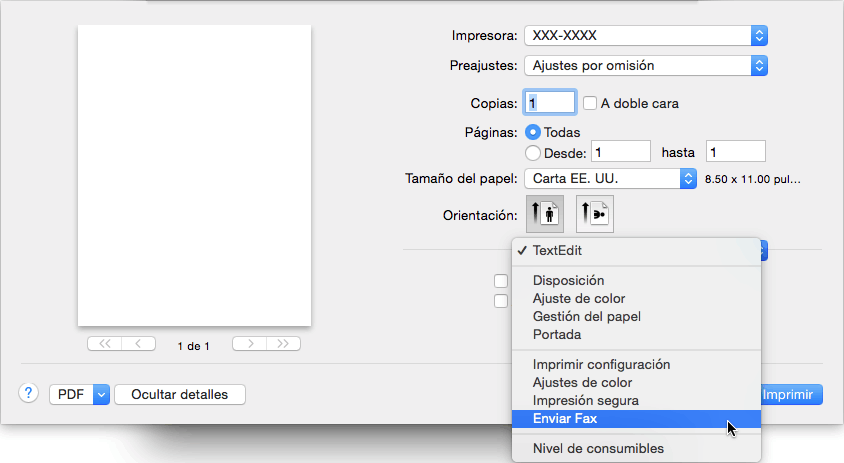The width and height of the screenshot is (844, 463).
Task: Choose Ajuste de color menu item
Action: [636, 299]
